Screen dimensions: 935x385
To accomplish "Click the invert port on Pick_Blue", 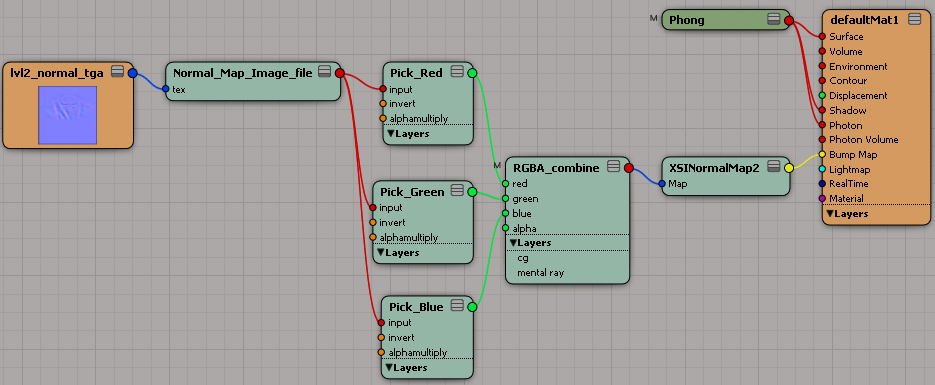I will click(x=382, y=337).
